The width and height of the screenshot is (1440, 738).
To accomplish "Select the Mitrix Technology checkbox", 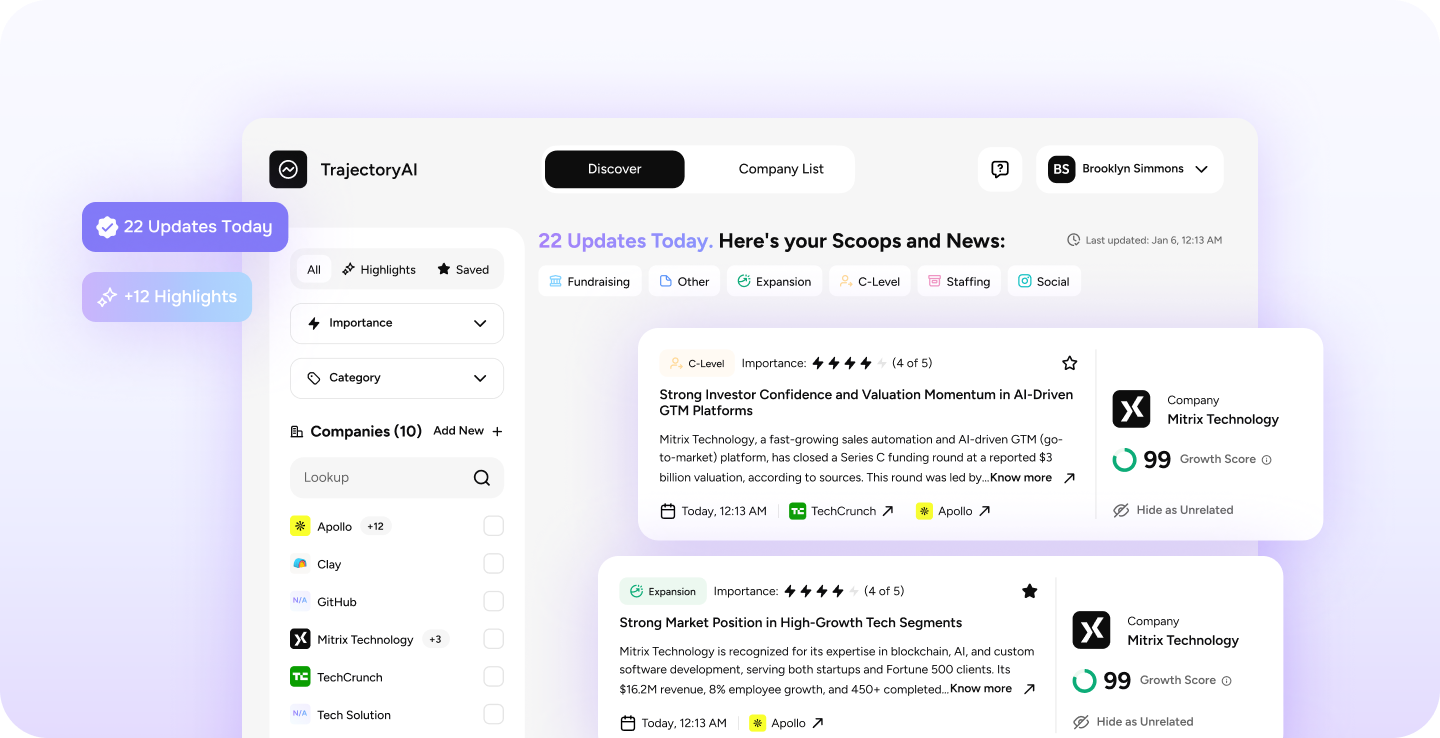I will (x=493, y=639).
